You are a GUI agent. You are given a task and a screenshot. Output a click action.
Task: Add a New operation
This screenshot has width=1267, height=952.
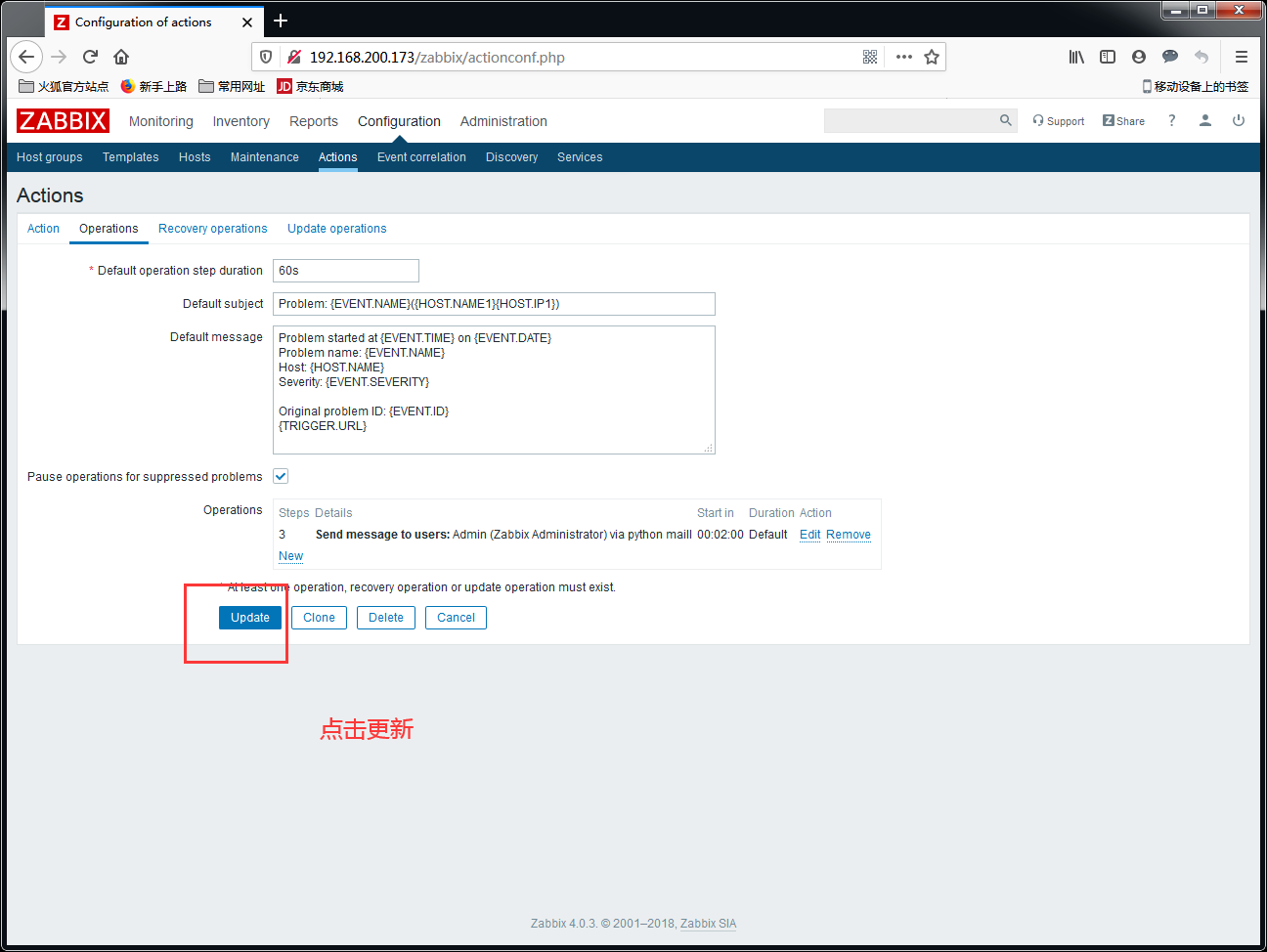[x=290, y=556]
